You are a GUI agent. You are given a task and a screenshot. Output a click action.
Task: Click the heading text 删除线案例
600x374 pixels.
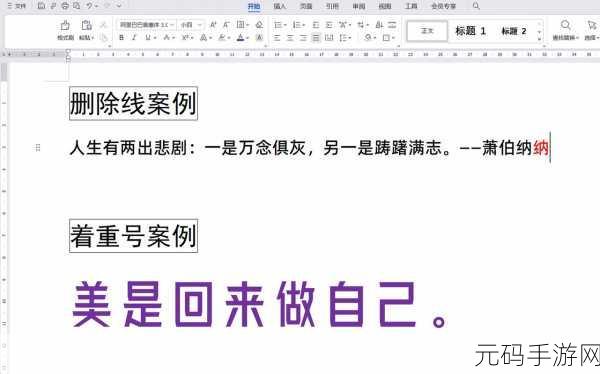(133, 103)
